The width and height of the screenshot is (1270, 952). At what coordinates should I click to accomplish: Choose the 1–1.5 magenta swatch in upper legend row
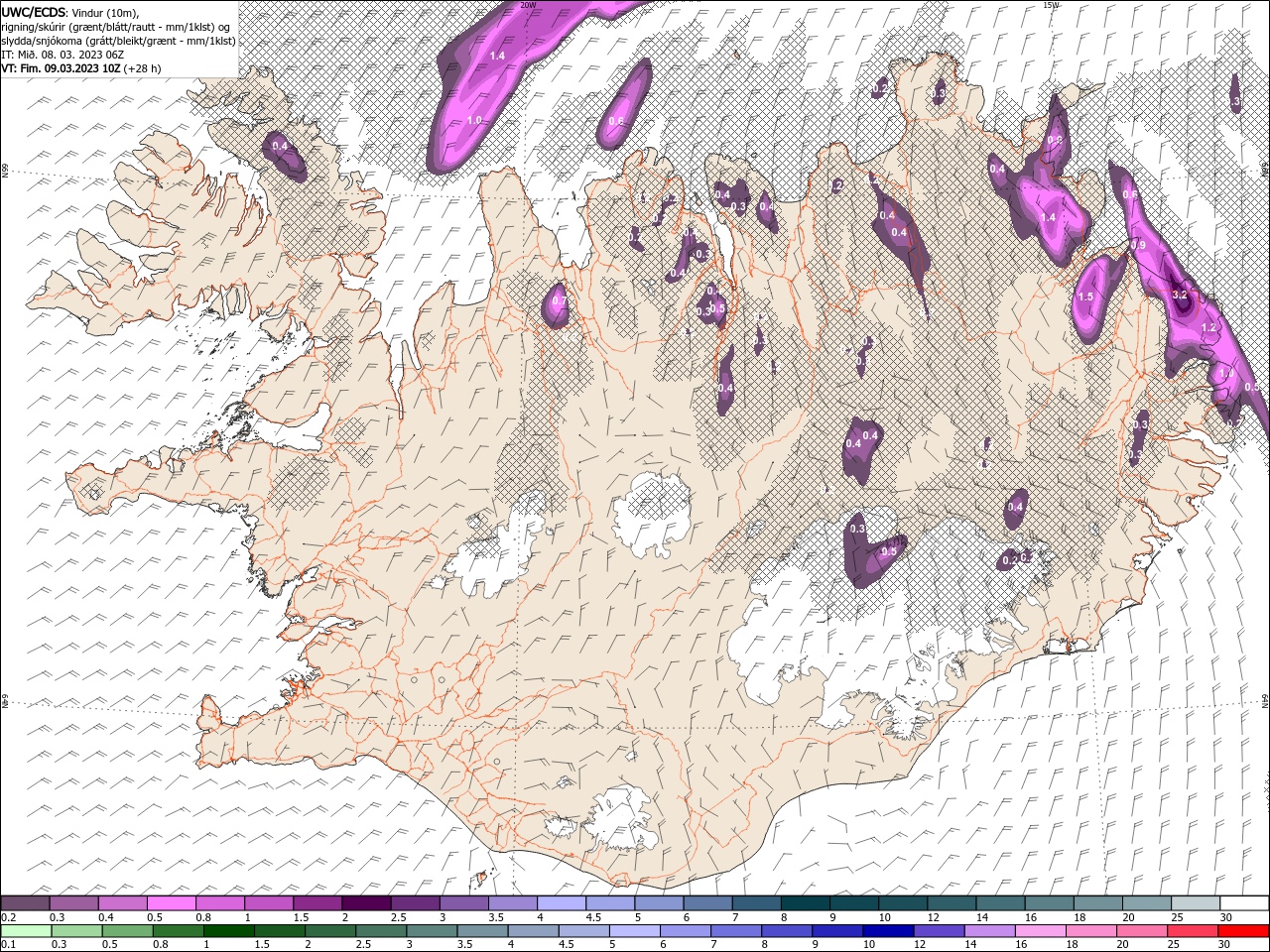point(269,903)
